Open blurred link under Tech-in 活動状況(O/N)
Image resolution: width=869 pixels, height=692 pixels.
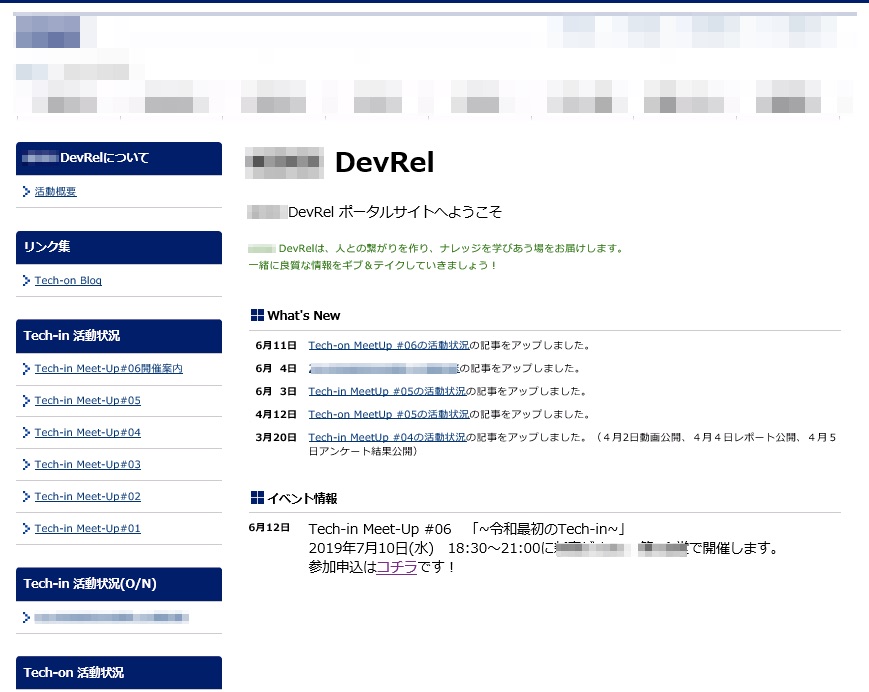tap(111, 617)
